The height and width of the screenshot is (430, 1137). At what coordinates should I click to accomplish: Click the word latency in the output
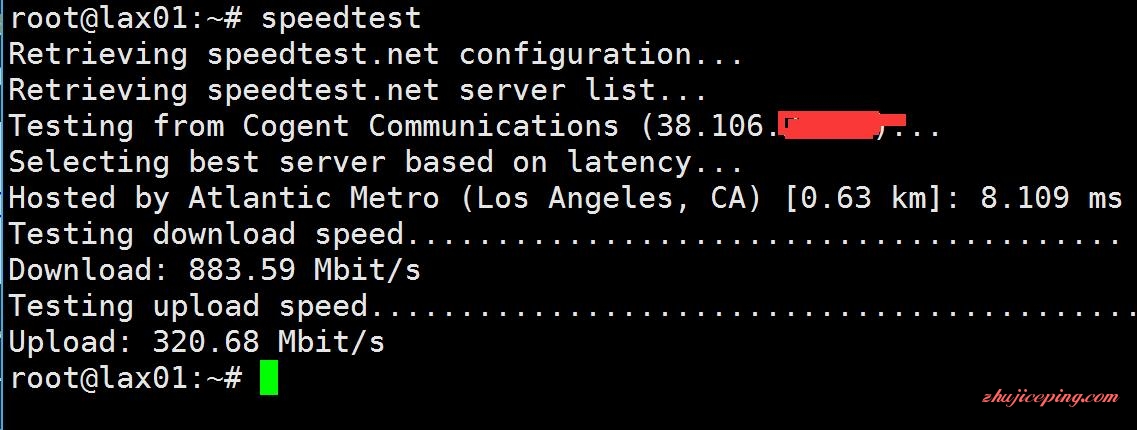coord(629,163)
